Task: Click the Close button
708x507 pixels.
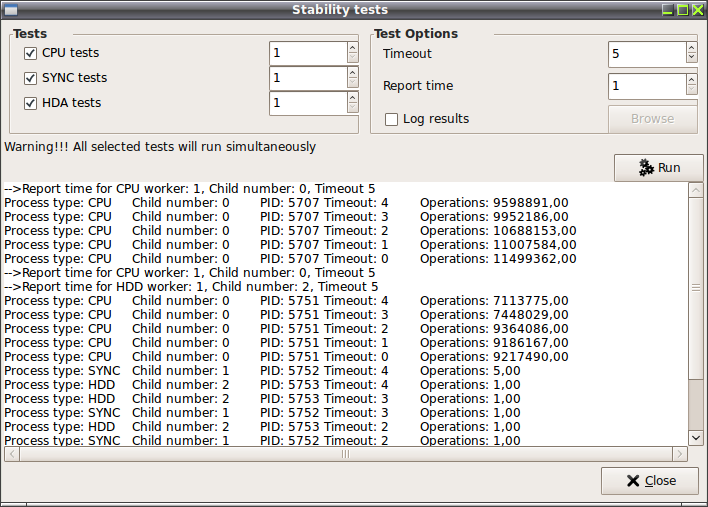Action: (650, 481)
